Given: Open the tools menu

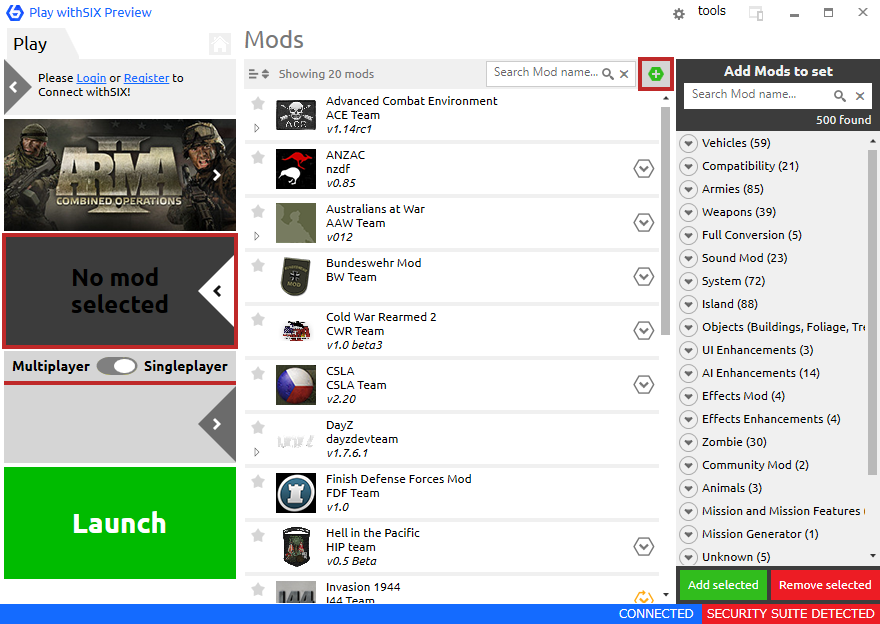Looking at the screenshot, I should (x=712, y=11).
